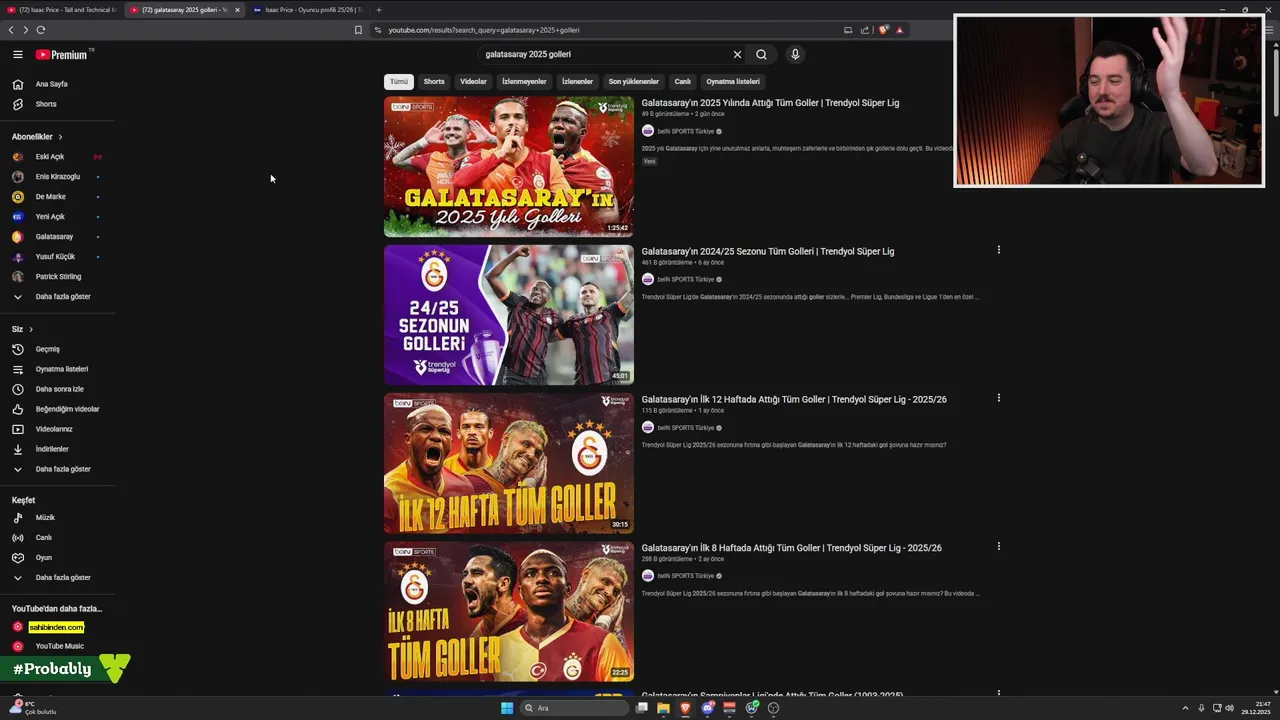The width and height of the screenshot is (1280, 720).
Task: Open File Explorer from the taskbar
Action: click(x=663, y=708)
